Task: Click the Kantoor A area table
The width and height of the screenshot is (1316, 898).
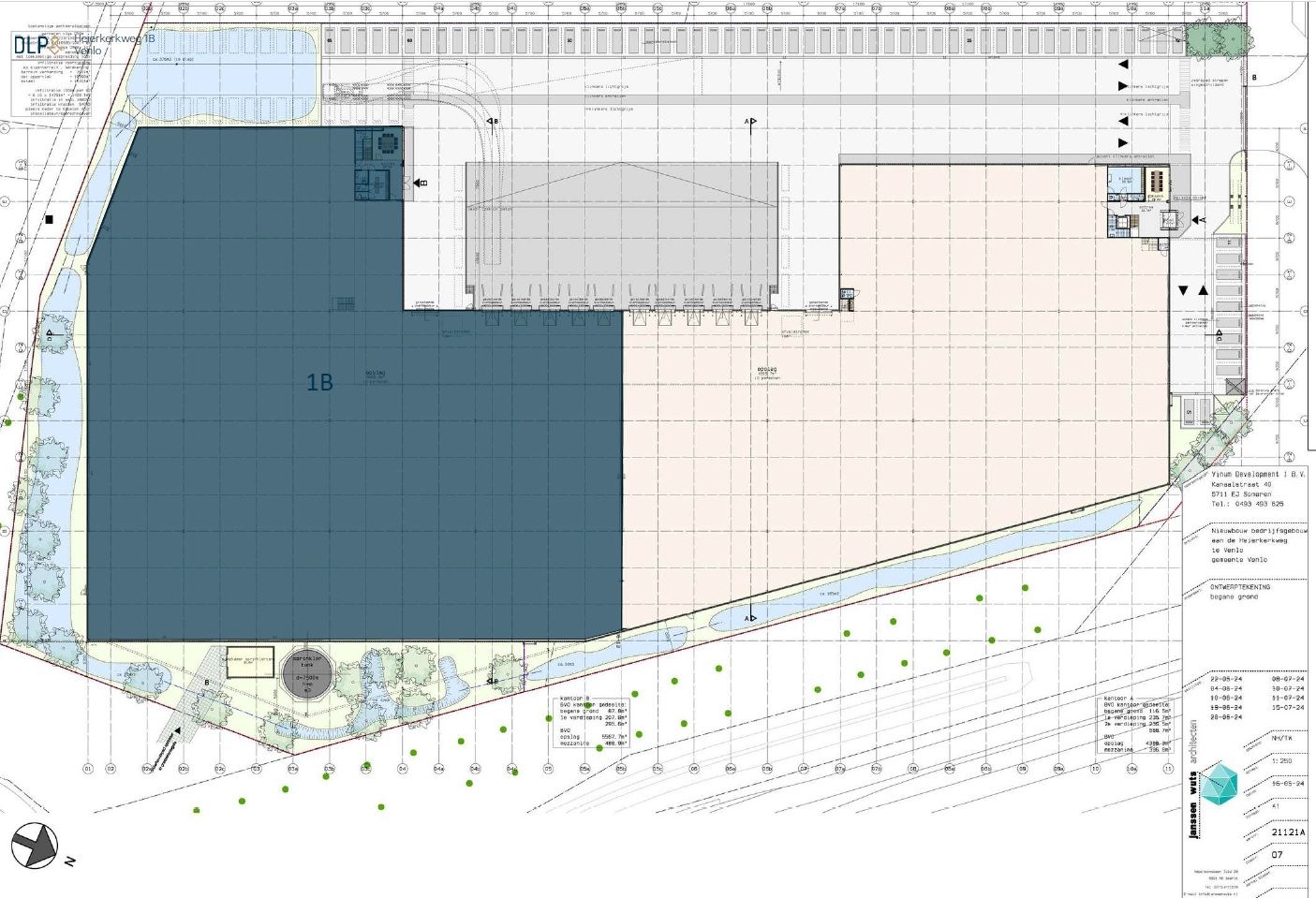Action: pos(1137,725)
